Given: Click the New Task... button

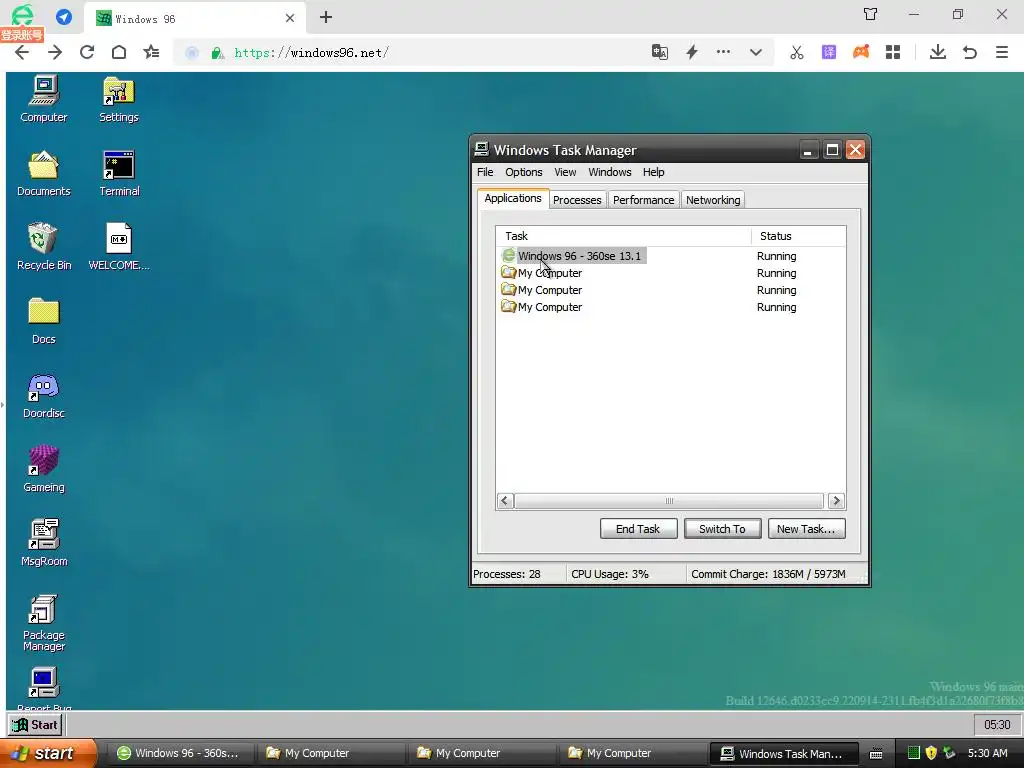Looking at the screenshot, I should (807, 529).
